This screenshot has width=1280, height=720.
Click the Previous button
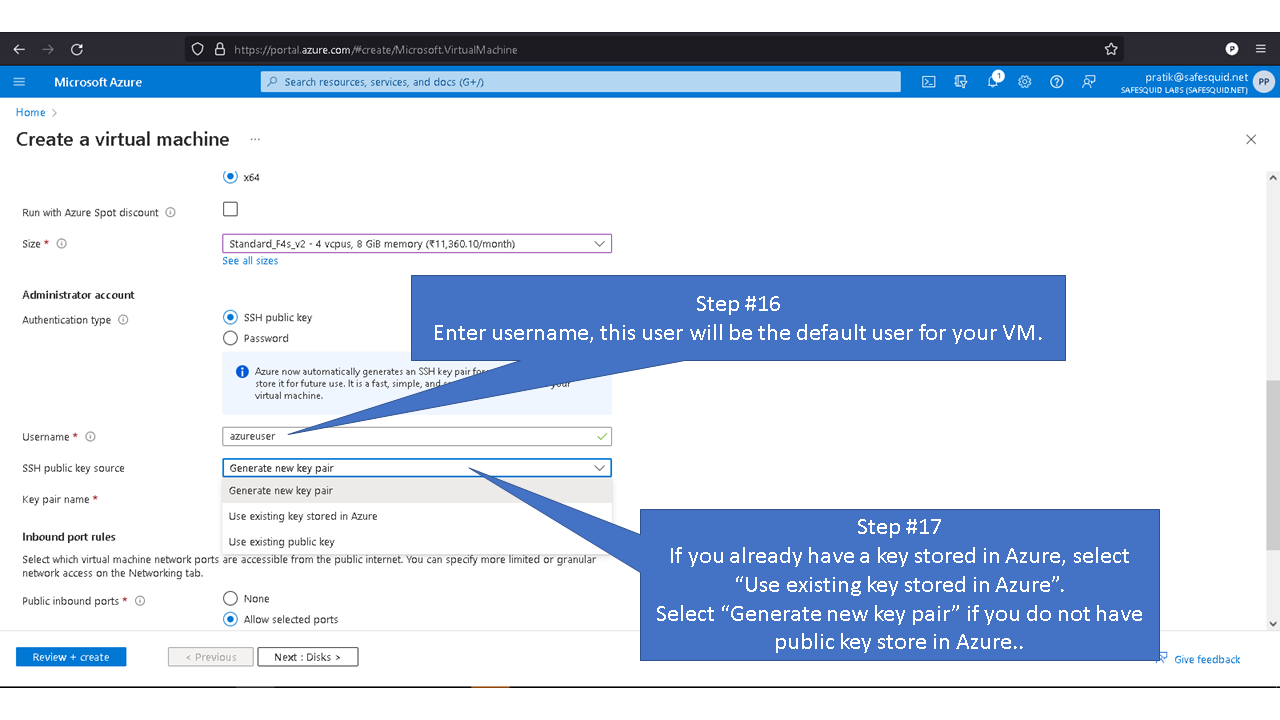tap(211, 657)
